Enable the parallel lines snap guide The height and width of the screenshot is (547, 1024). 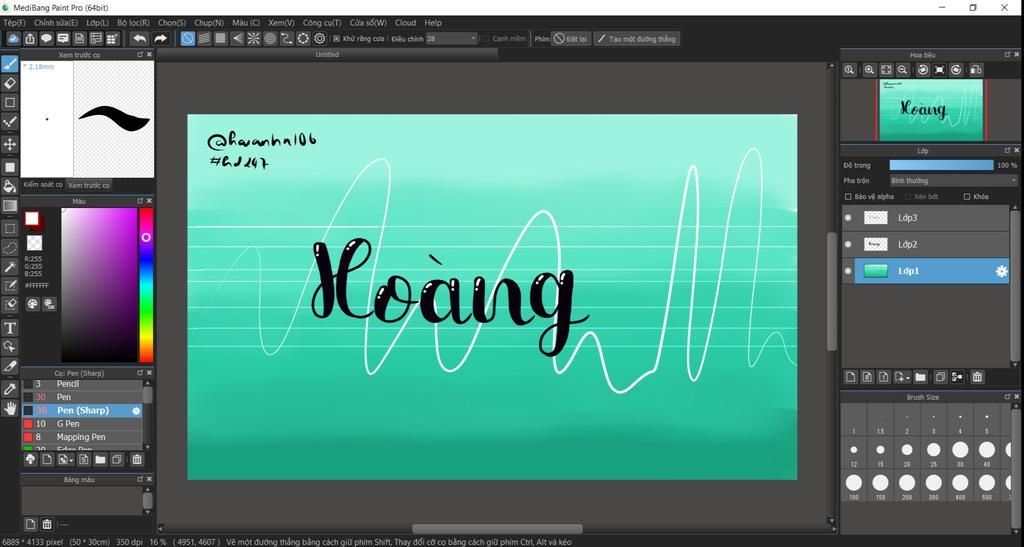pyautogui.click(x=204, y=39)
